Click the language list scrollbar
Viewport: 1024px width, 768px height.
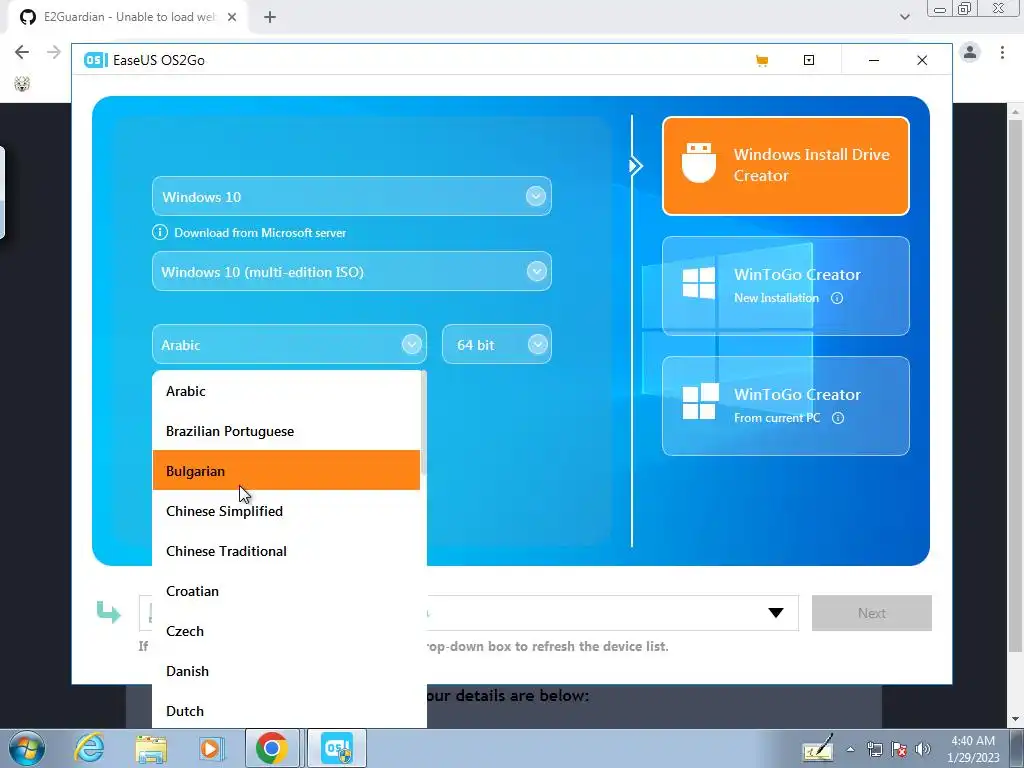coord(424,423)
